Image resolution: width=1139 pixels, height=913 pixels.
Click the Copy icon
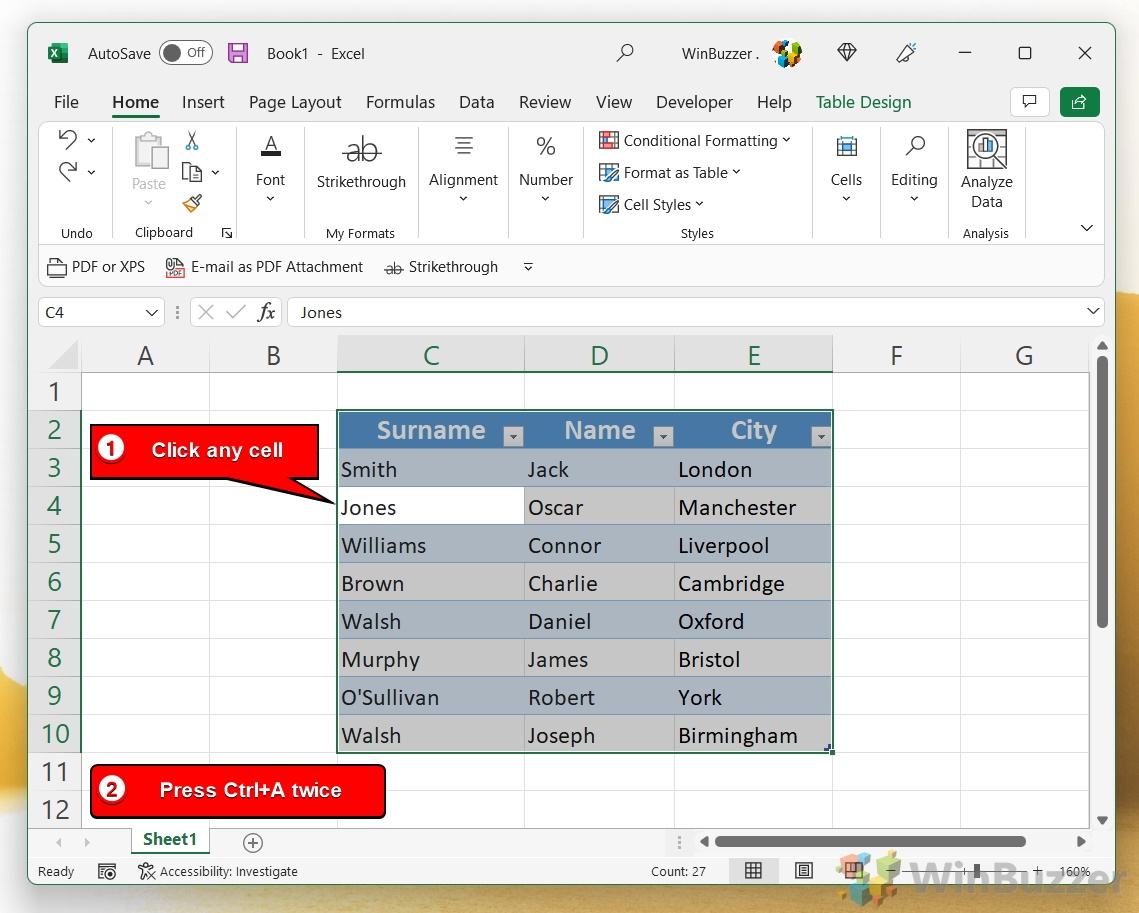[192, 172]
